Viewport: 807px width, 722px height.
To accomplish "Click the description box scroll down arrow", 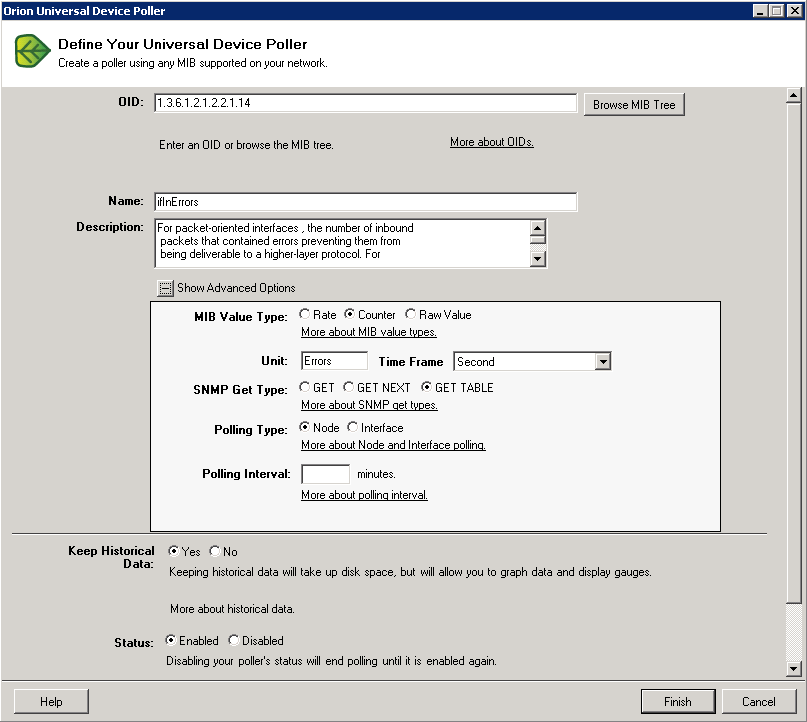I will (537, 259).
